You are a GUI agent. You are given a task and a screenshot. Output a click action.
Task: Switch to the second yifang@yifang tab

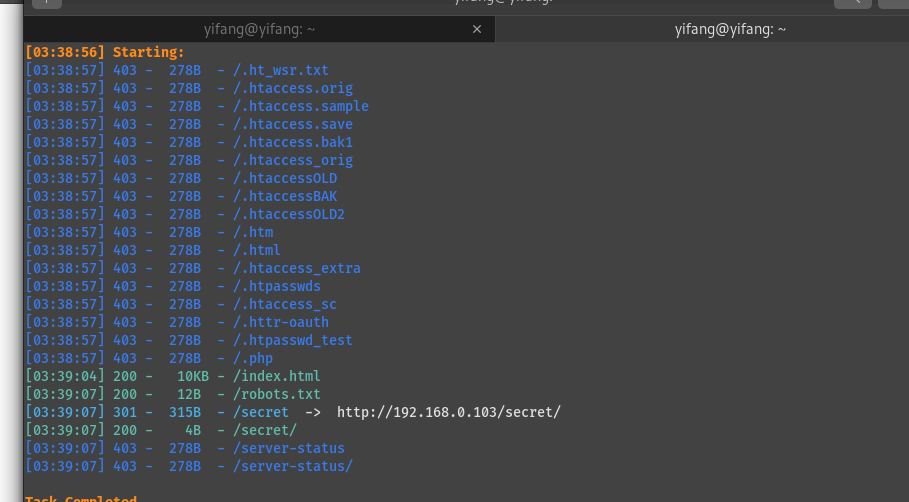click(x=730, y=29)
